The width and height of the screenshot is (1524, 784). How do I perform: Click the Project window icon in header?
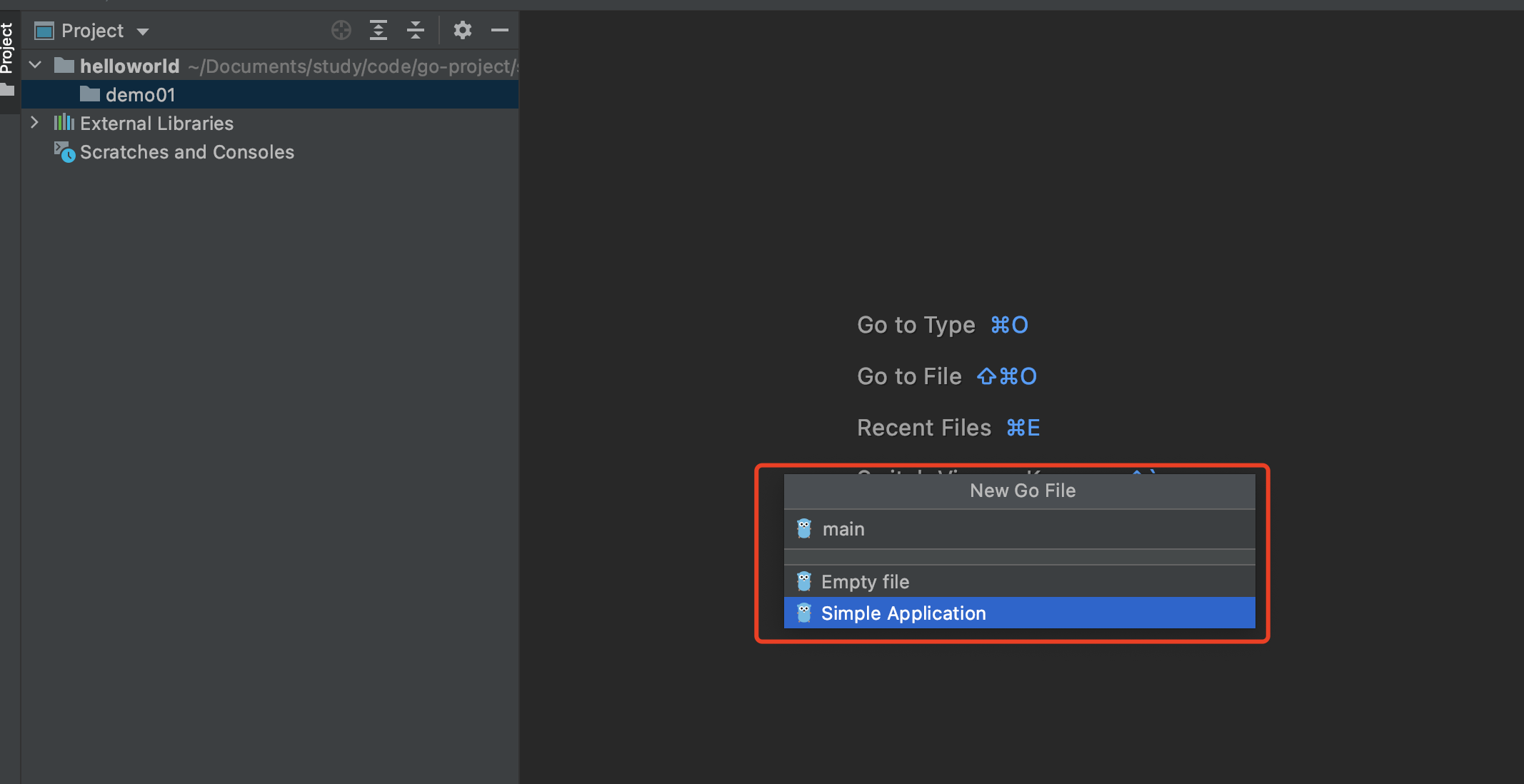click(x=44, y=31)
